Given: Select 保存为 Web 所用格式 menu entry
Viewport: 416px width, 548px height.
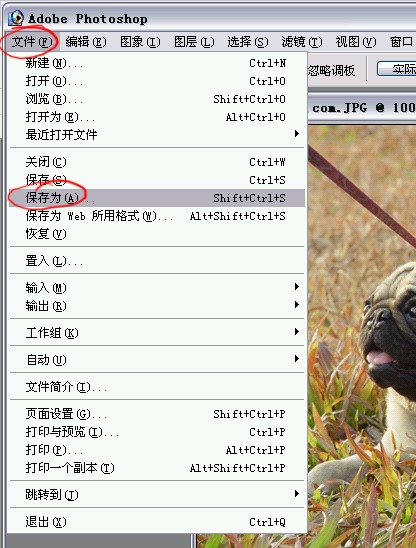Looking at the screenshot, I should (x=157, y=216).
